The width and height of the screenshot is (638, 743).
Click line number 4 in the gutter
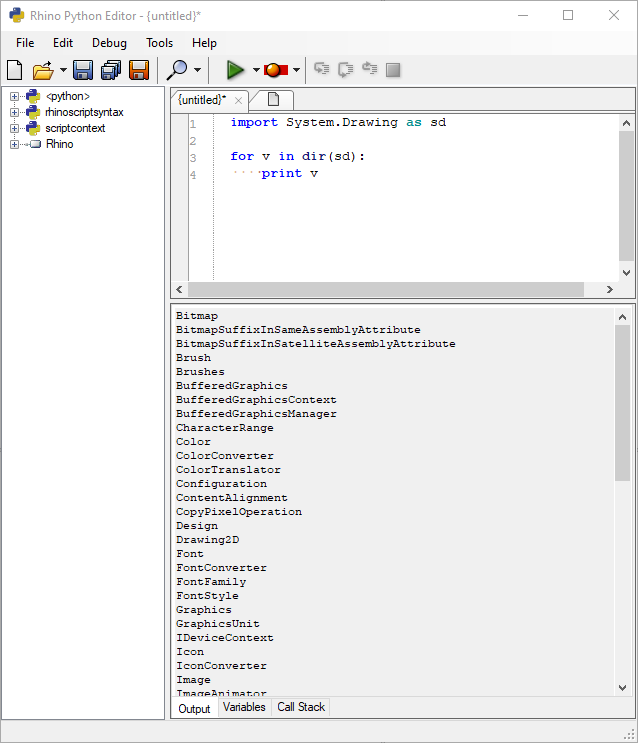click(x=193, y=175)
